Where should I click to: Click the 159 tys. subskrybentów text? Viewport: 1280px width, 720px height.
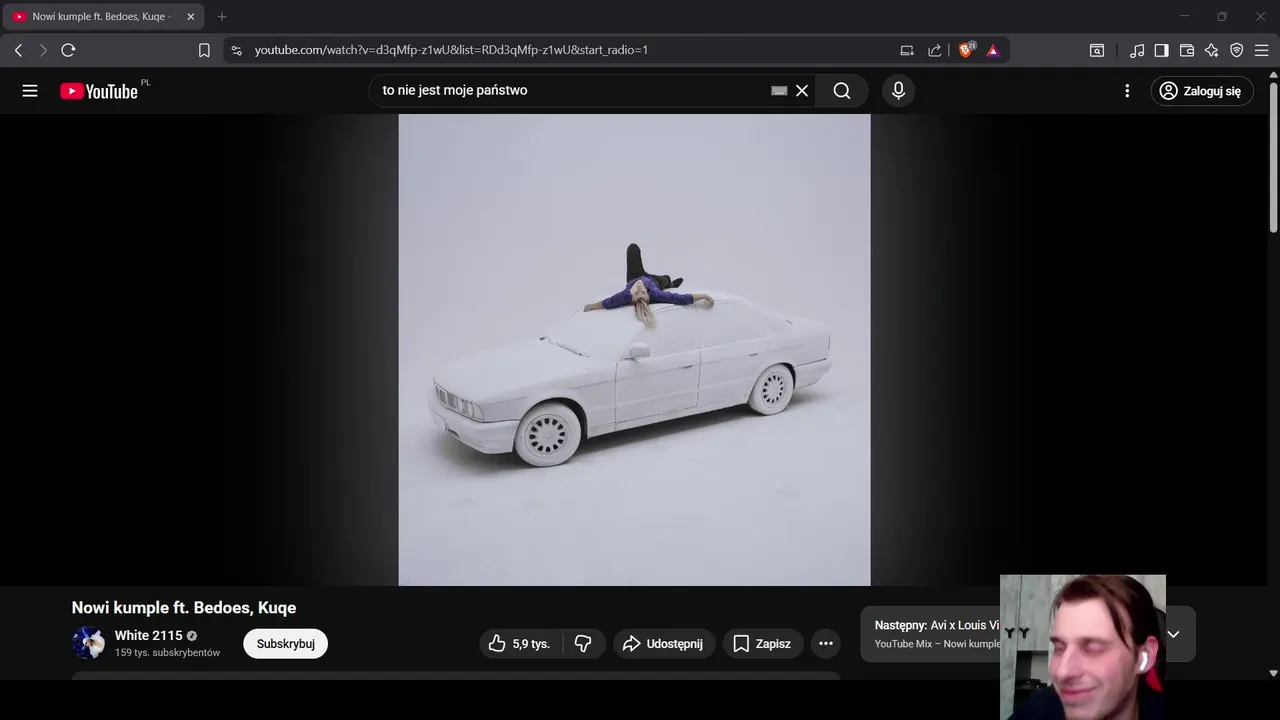coord(167,653)
